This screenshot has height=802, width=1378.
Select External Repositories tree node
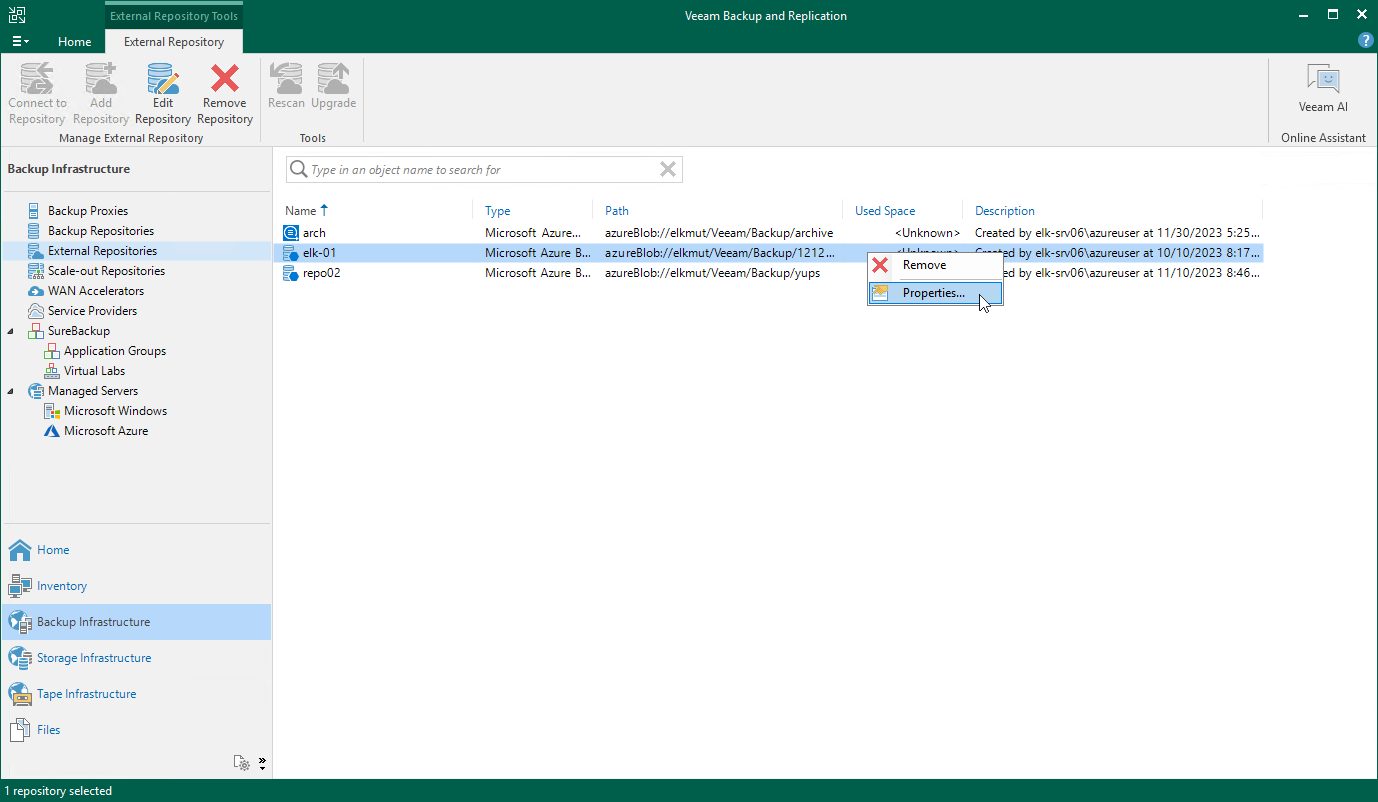102,251
